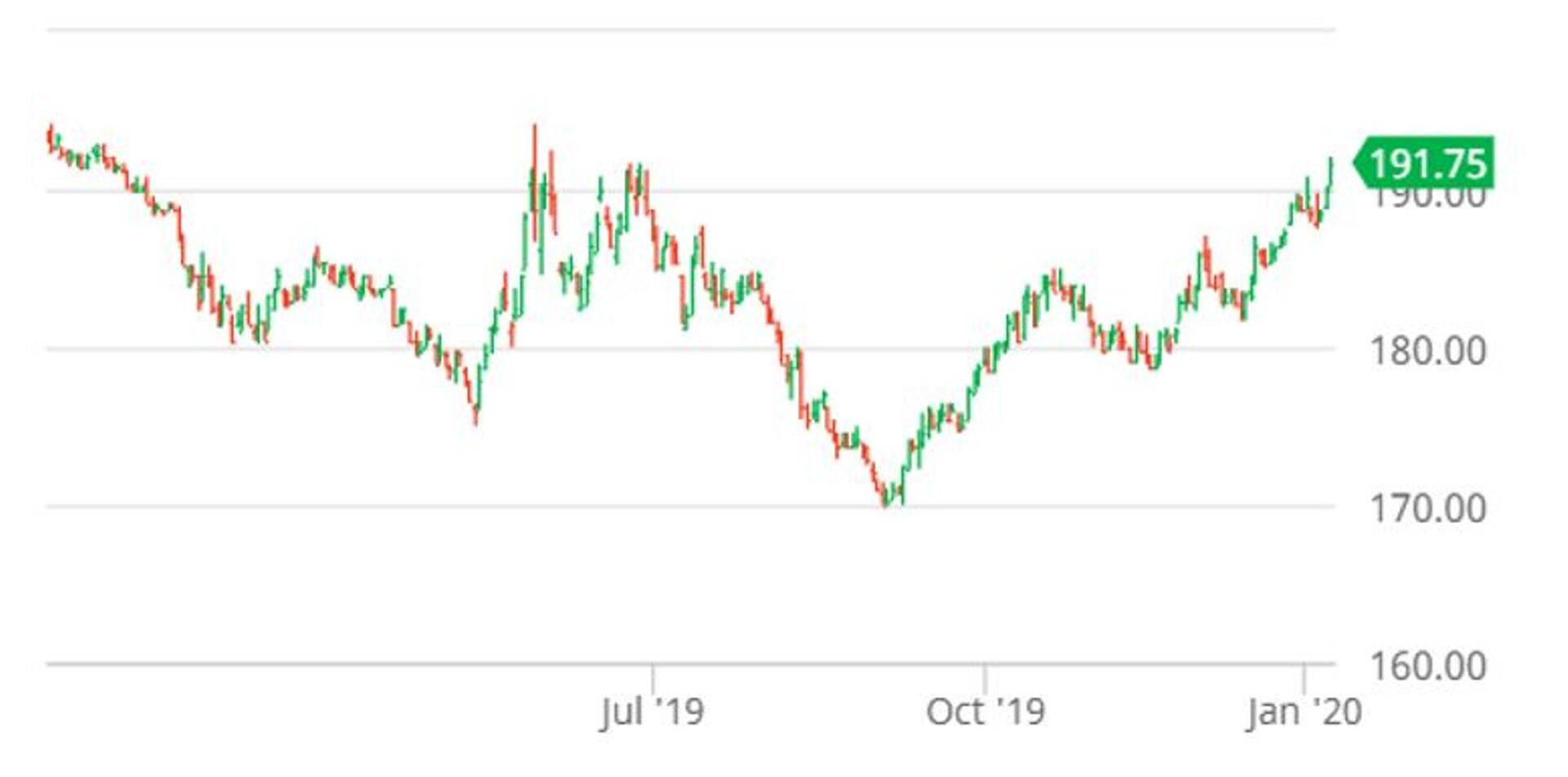Click the tick mark above Oct '19
The width and height of the screenshot is (1568, 777).
coord(985,678)
